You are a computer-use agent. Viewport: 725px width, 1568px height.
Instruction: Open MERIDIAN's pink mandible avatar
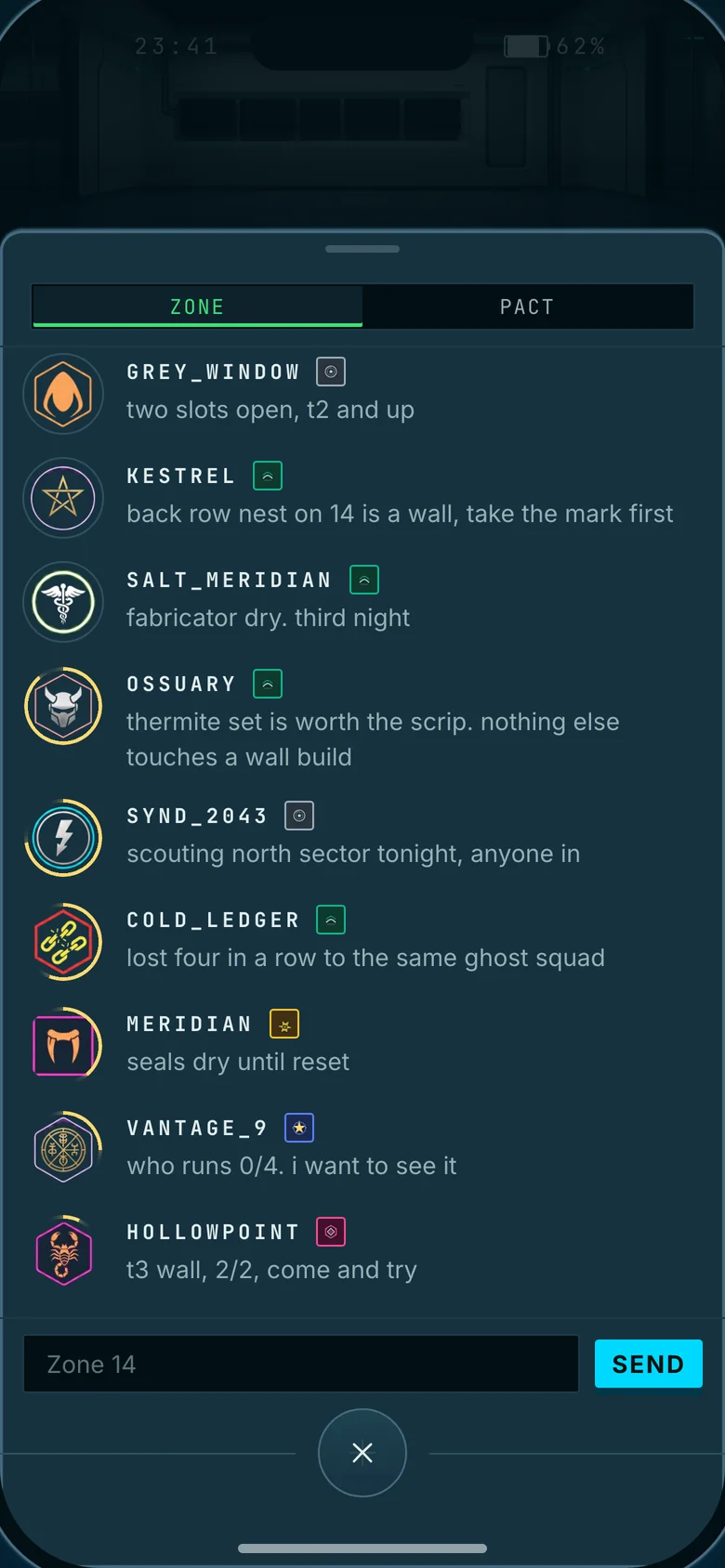point(63,1046)
